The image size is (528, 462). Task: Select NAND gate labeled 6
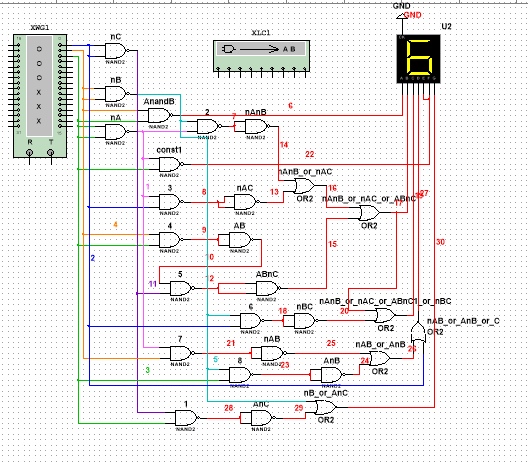[x=251, y=321]
